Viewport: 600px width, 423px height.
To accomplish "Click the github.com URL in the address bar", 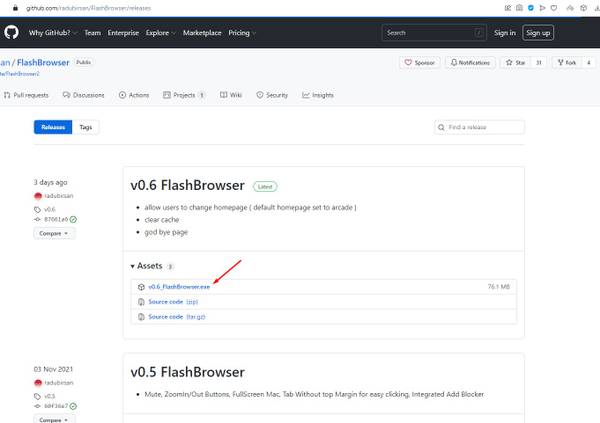I will 88,8.
